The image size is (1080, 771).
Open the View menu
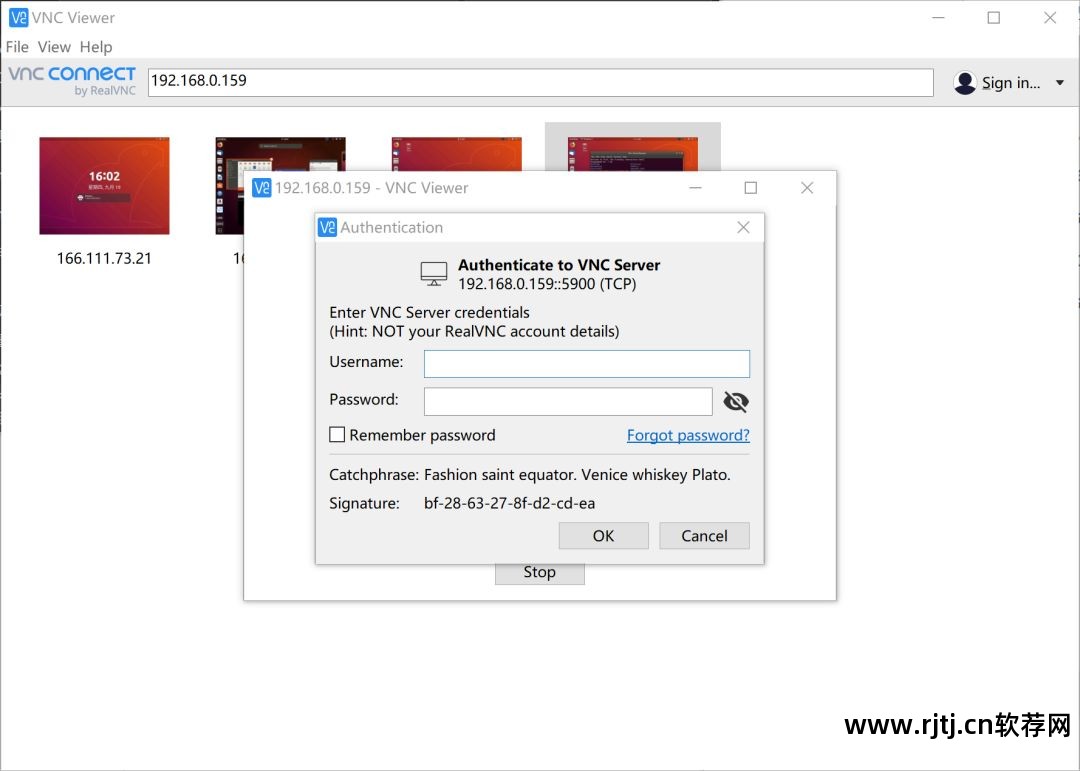(54, 47)
